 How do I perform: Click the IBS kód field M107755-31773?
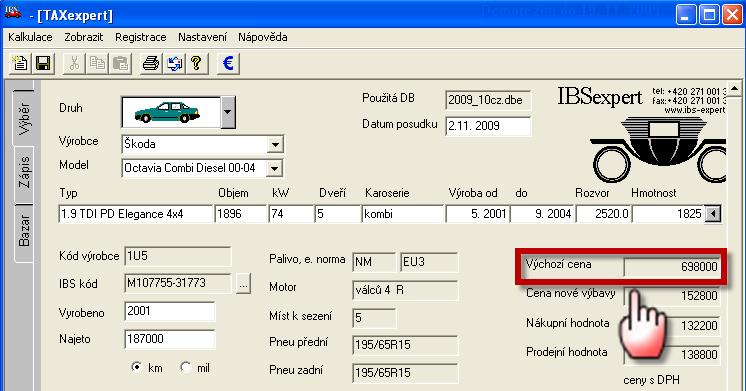point(178,283)
